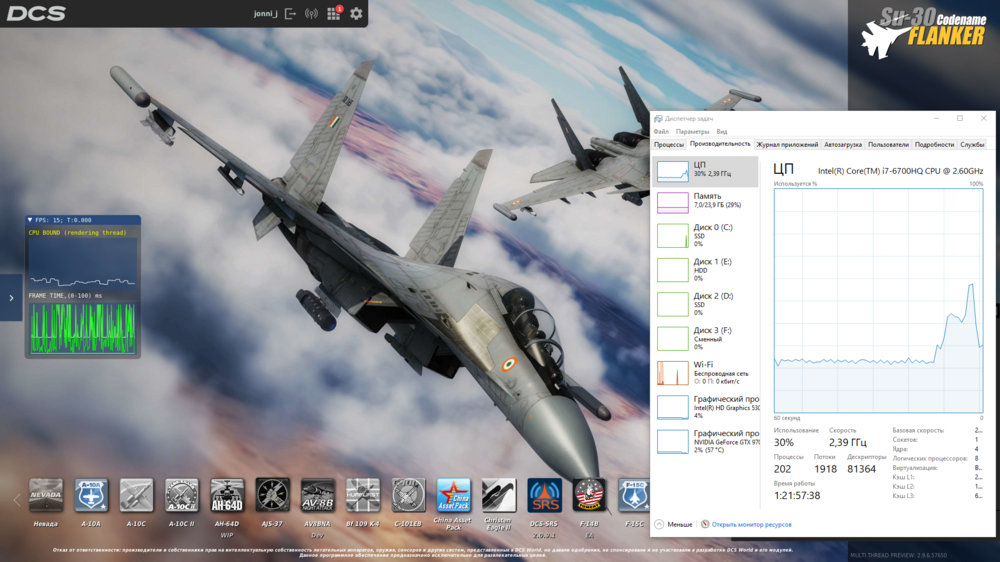Image resolution: width=1000 pixels, height=562 pixels.
Task: Select the AH-64D module icon
Action: [227, 496]
